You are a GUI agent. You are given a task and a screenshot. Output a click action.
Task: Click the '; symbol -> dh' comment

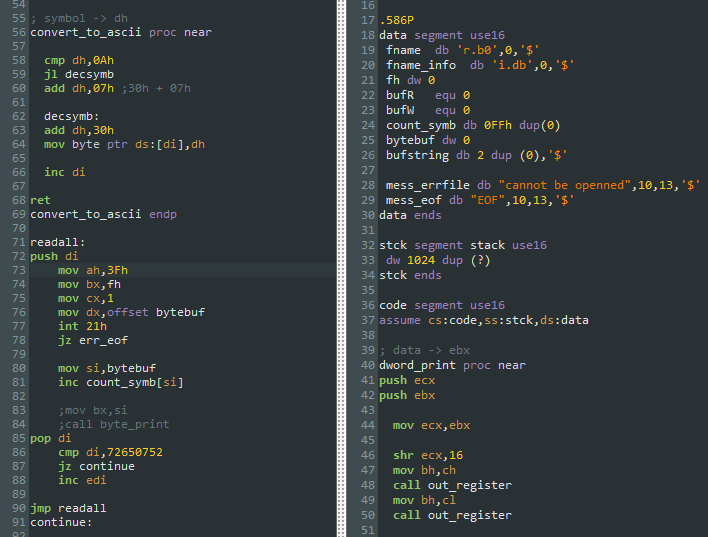(x=79, y=19)
